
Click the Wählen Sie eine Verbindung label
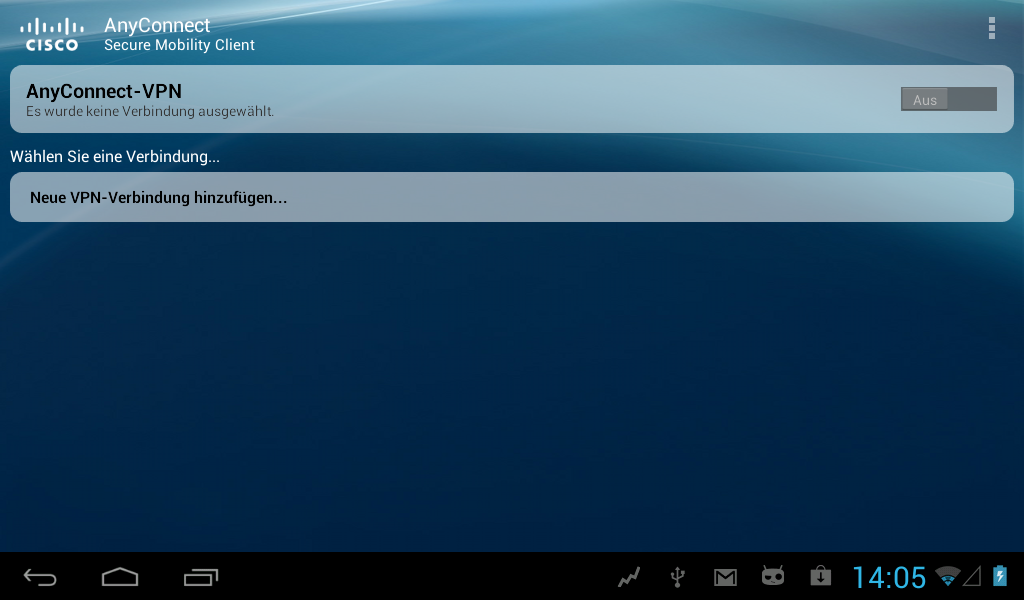pyautogui.click(x=115, y=157)
